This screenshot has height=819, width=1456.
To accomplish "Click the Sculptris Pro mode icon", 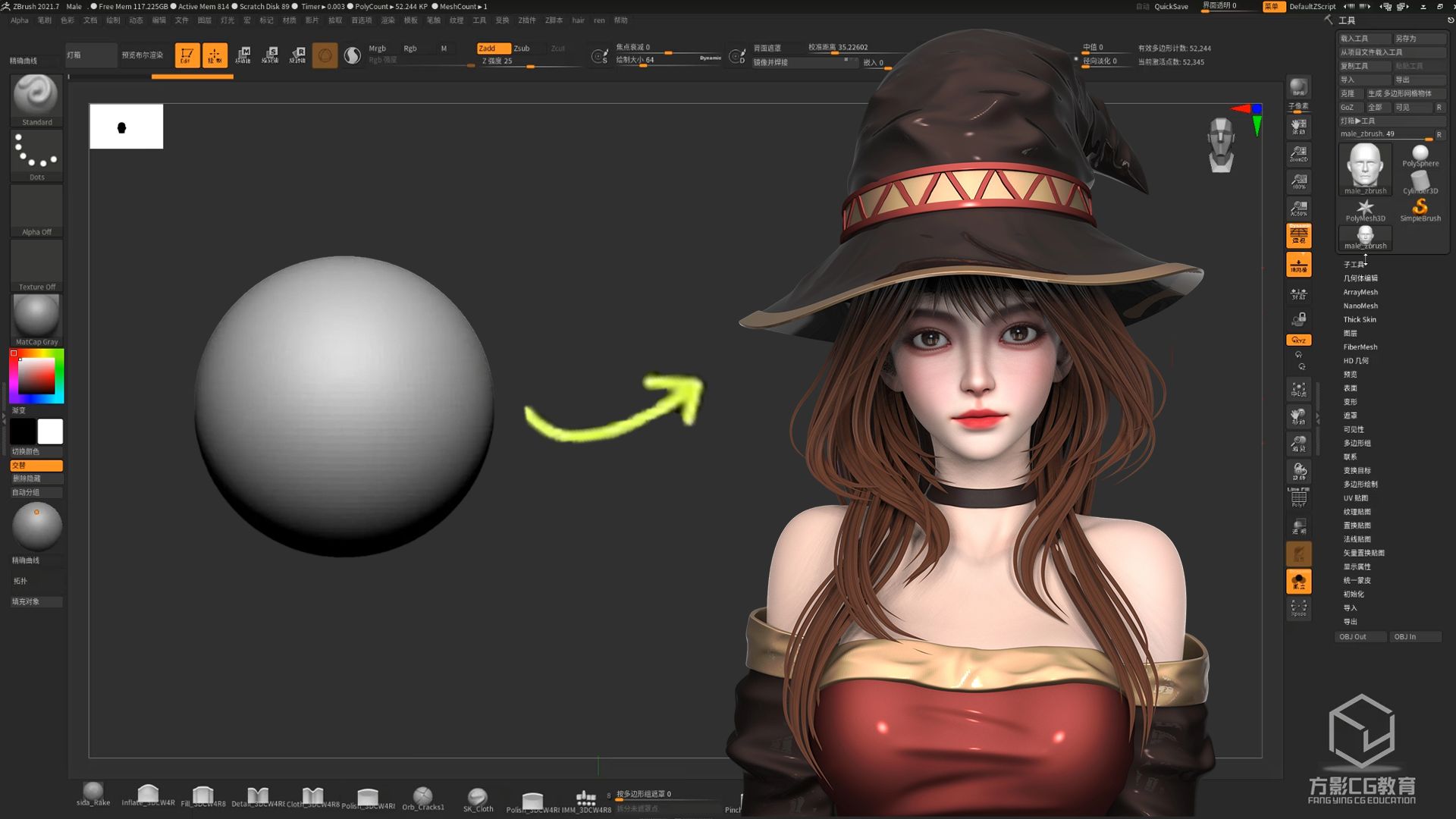I will pyautogui.click(x=353, y=55).
